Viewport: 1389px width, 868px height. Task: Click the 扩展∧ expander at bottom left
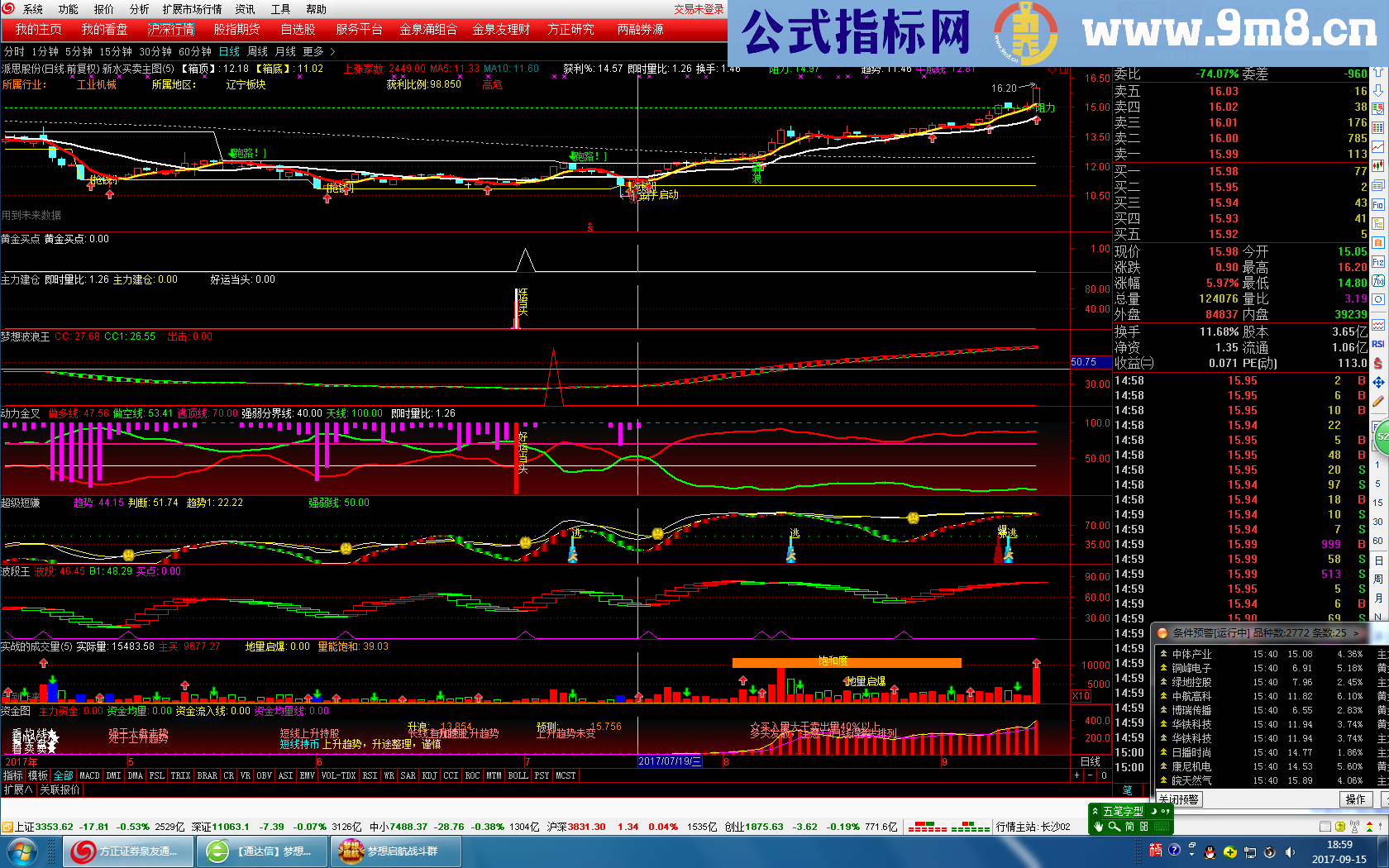pos(18,791)
